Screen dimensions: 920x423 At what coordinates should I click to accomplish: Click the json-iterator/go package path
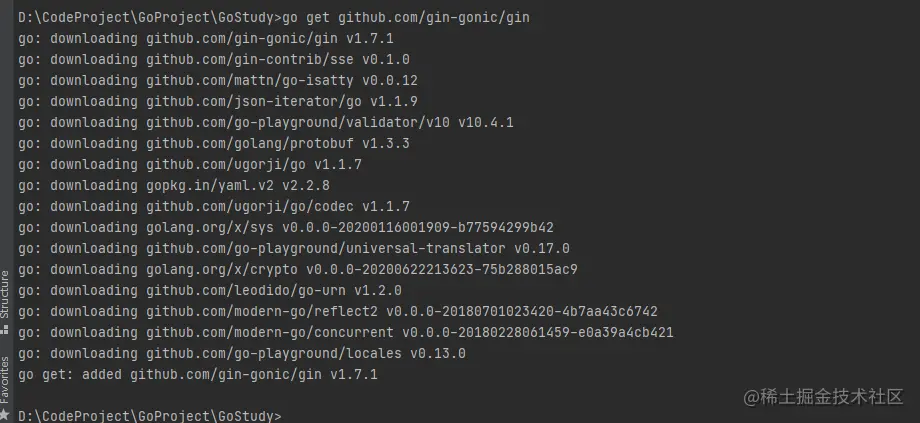pyautogui.click(x=254, y=101)
